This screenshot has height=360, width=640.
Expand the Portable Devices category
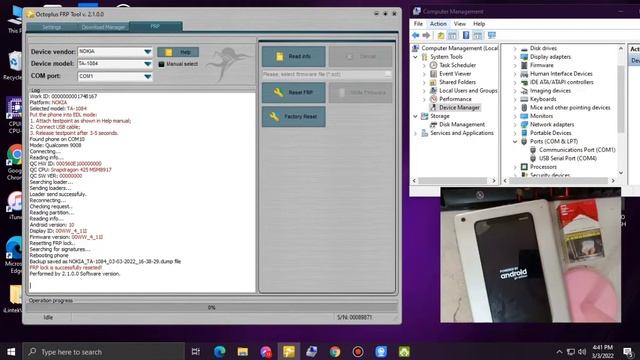coord(515,133)
